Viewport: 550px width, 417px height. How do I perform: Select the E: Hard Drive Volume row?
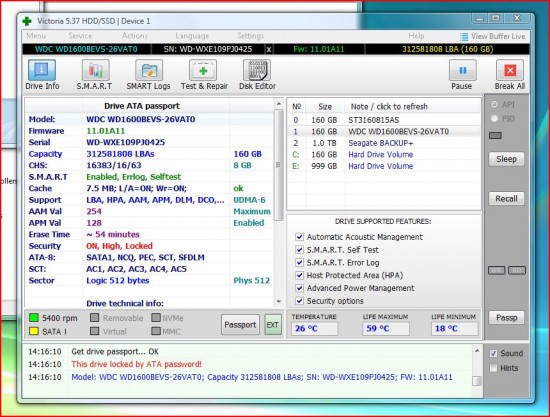click(384, 166)
